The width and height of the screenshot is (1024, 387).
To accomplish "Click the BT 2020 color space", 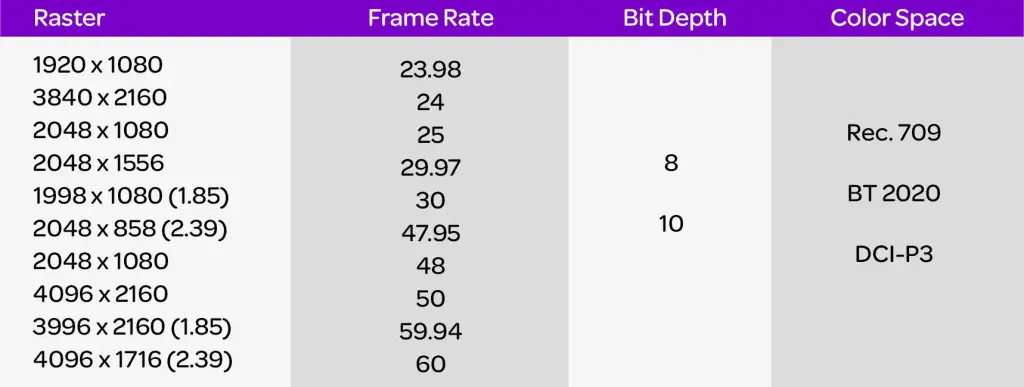I will pos(893,193).
